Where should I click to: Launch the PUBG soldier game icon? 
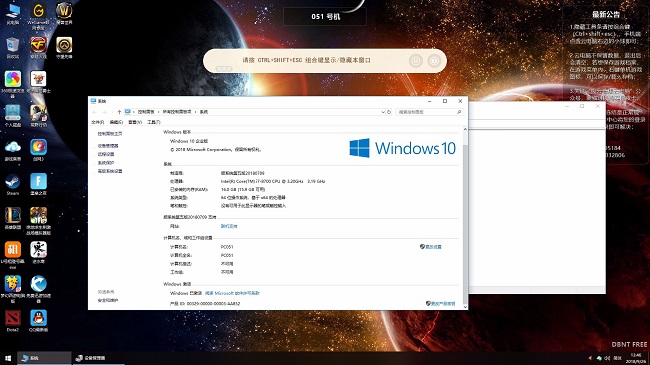38,116
